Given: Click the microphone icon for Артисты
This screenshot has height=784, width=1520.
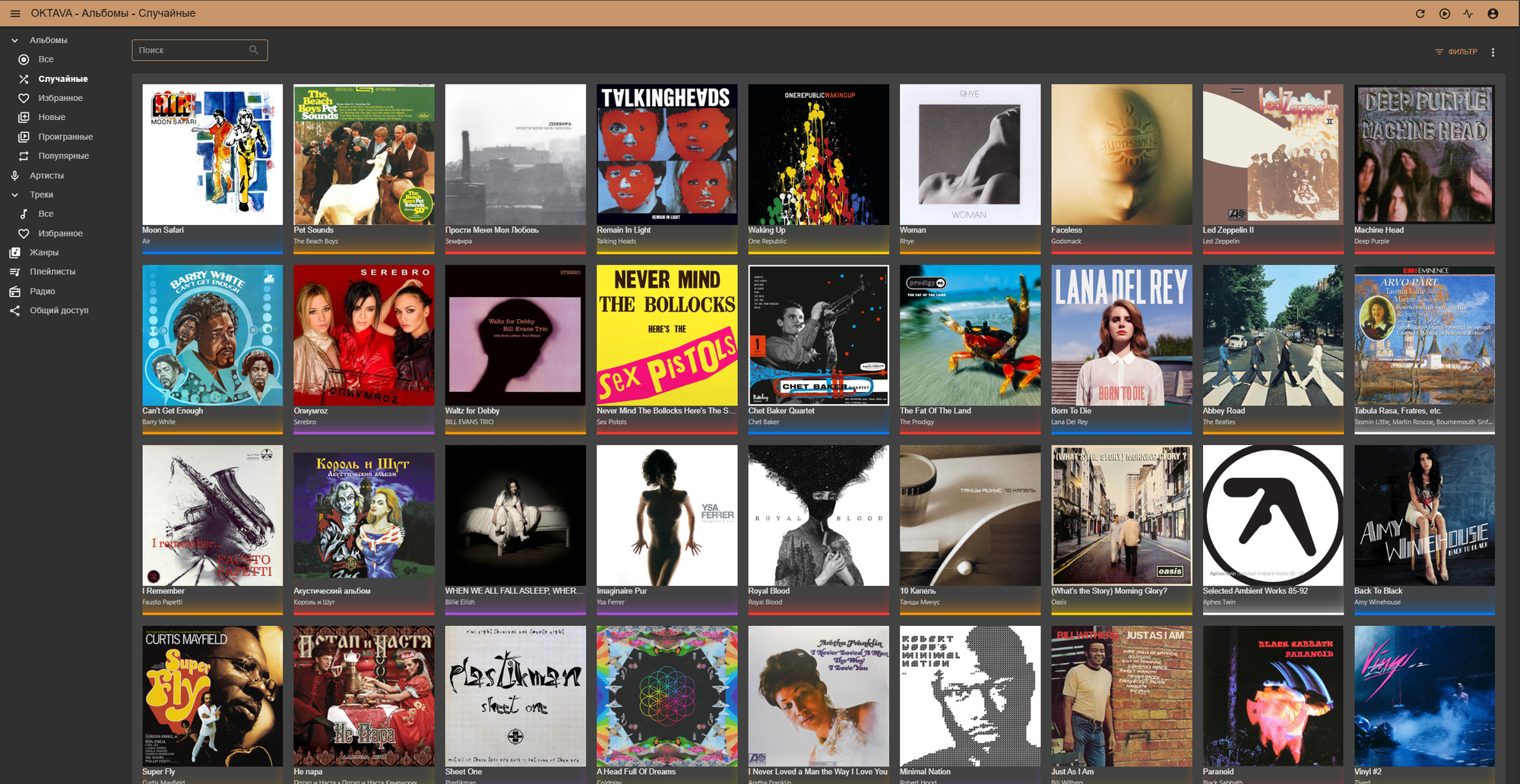Looking at the screenshot, I should coord(14,175).
